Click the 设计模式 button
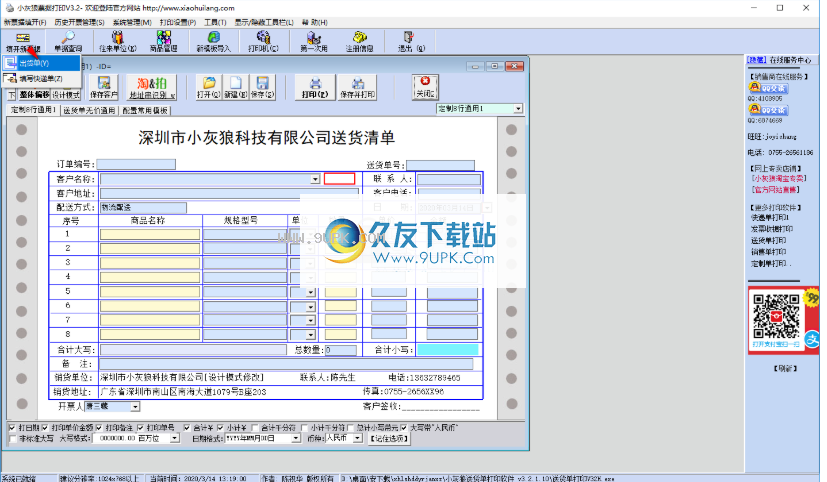 pyautogui.click(x=66, y=95)
